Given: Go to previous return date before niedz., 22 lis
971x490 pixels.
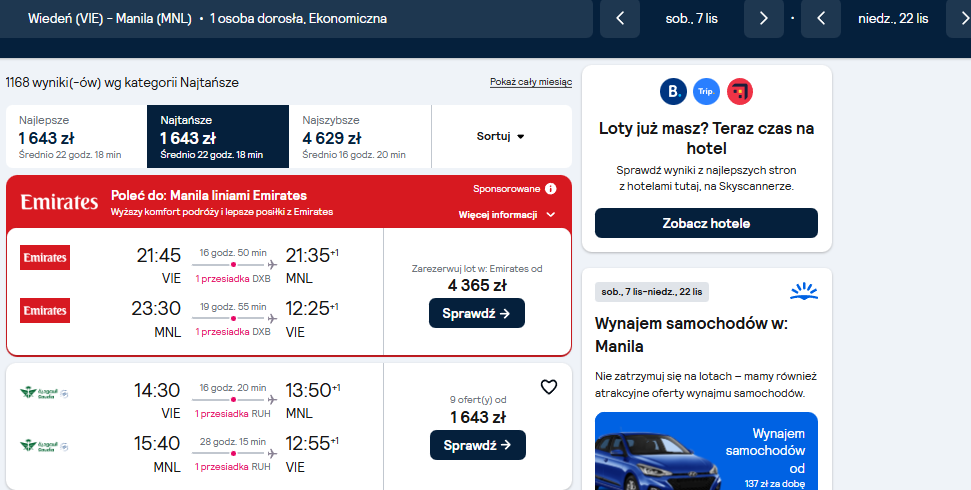Looking at the screenshot, I should 821,19.
